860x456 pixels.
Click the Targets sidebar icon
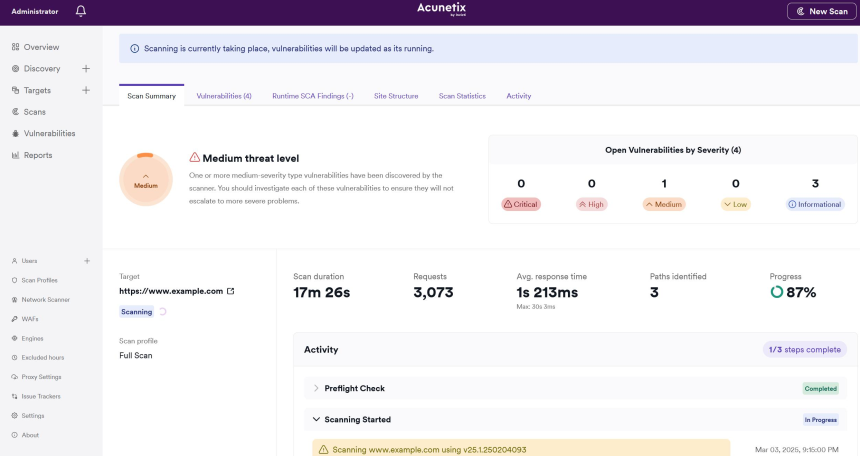pyautogui.click(x=15, y=90)
